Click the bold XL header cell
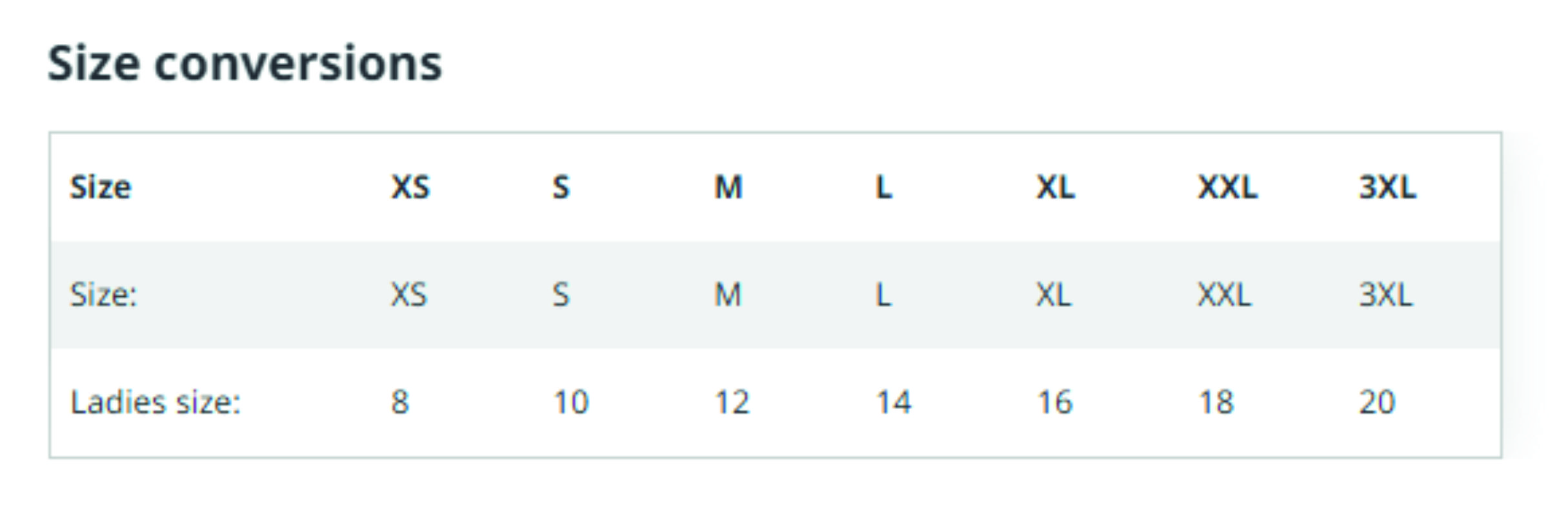Image resolution: width=1568 pixels, height=529 pixels. (1056, 188)
